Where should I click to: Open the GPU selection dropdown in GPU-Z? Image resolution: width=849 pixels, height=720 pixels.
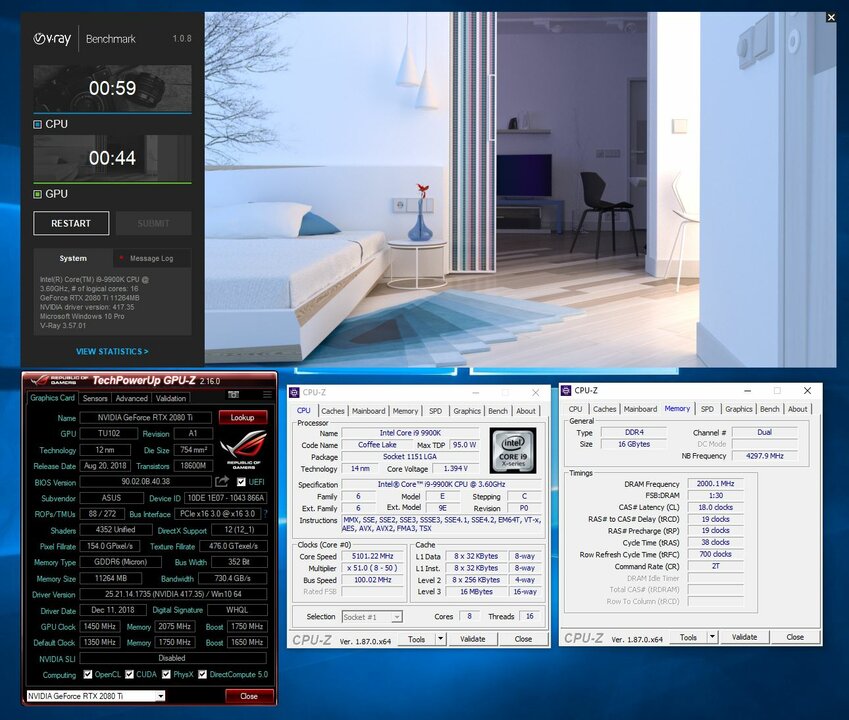(x=160, y=696)
